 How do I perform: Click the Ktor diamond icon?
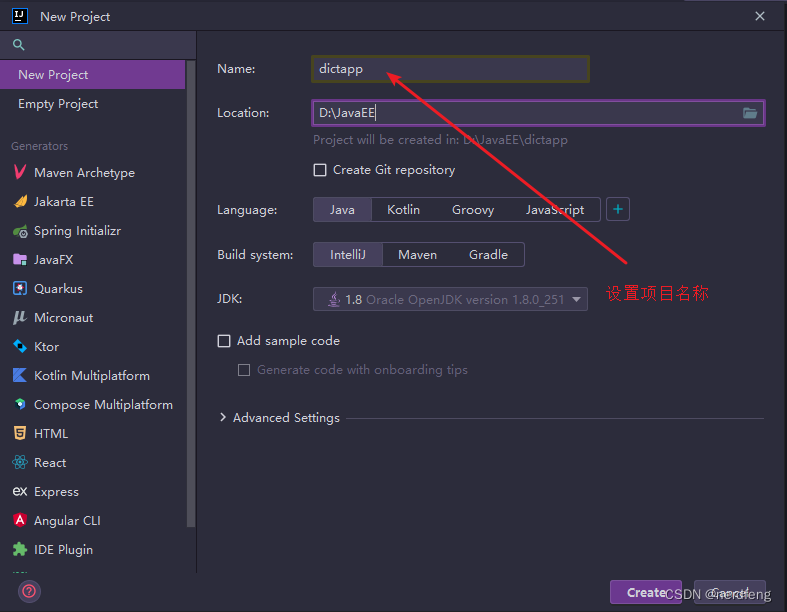pyautogui.click(x=20, y=346)
